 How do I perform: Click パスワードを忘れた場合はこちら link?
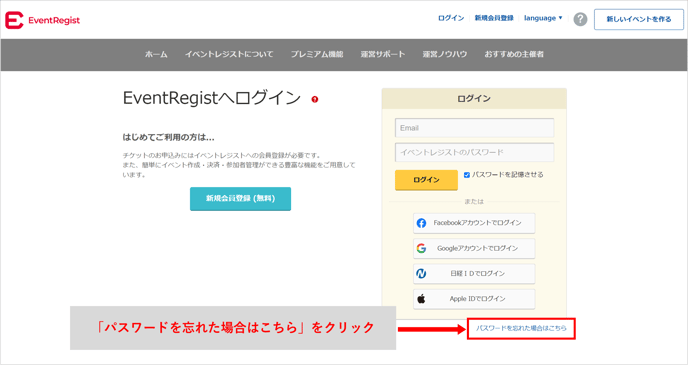(x=521, y=328)
